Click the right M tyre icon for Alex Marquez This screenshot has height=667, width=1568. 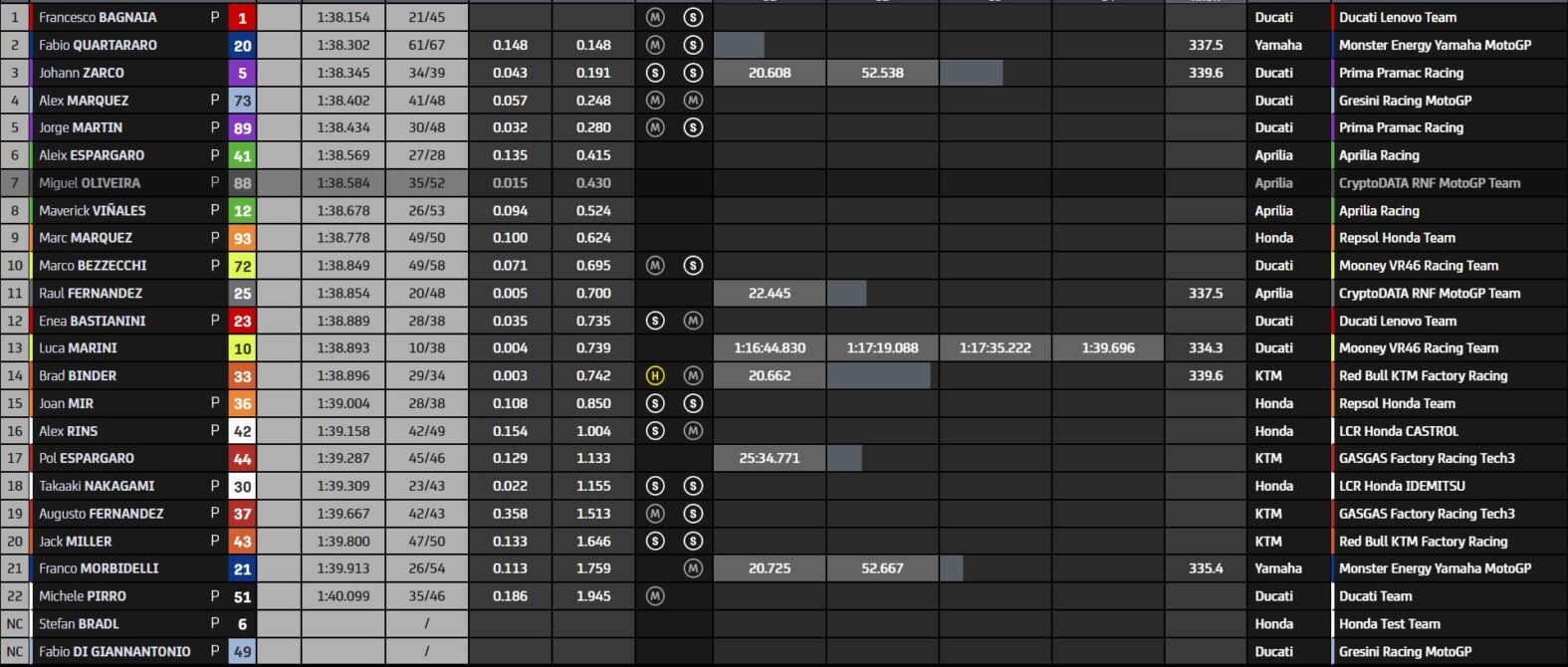pos(693,101)
